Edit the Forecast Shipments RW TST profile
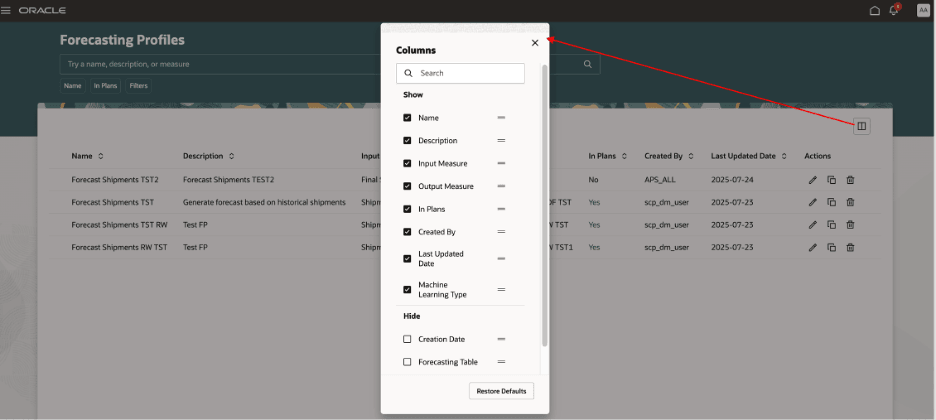 tap(812, 247)
